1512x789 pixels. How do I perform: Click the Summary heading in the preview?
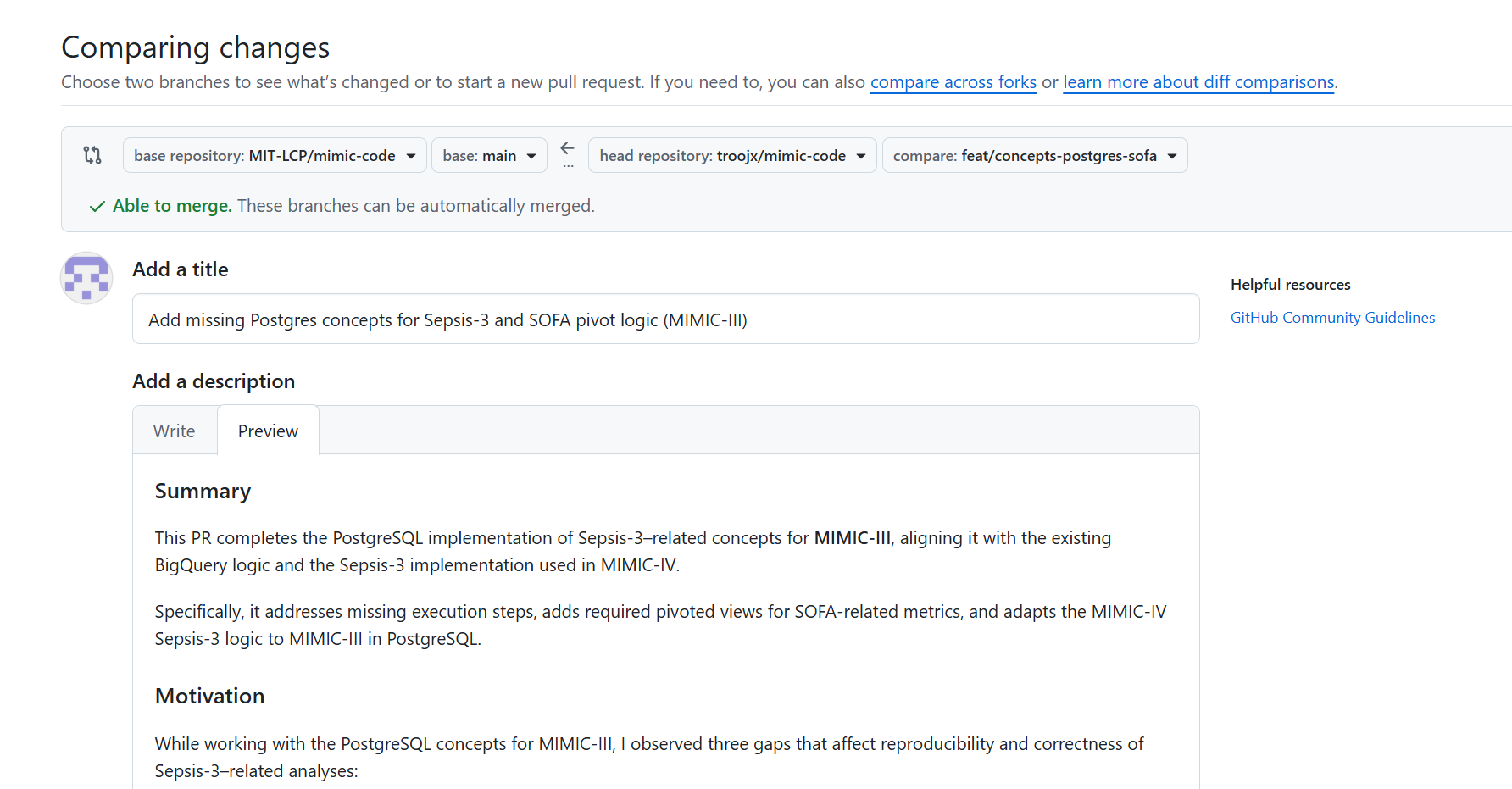click(x=203, y=492)
